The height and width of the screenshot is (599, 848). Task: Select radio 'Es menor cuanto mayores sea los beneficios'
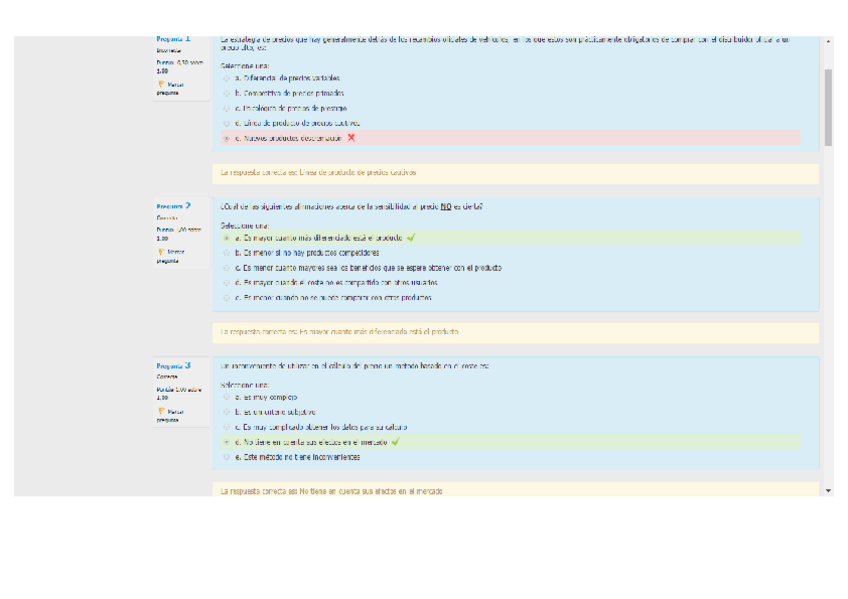coord(227,268)
